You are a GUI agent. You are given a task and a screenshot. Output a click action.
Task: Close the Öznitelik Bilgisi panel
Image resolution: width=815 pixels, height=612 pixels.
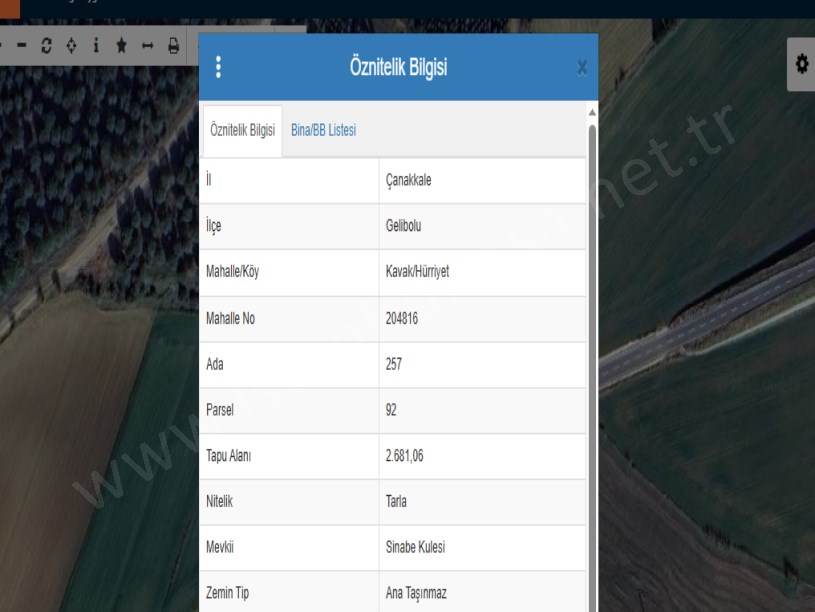tap(582, 68)
